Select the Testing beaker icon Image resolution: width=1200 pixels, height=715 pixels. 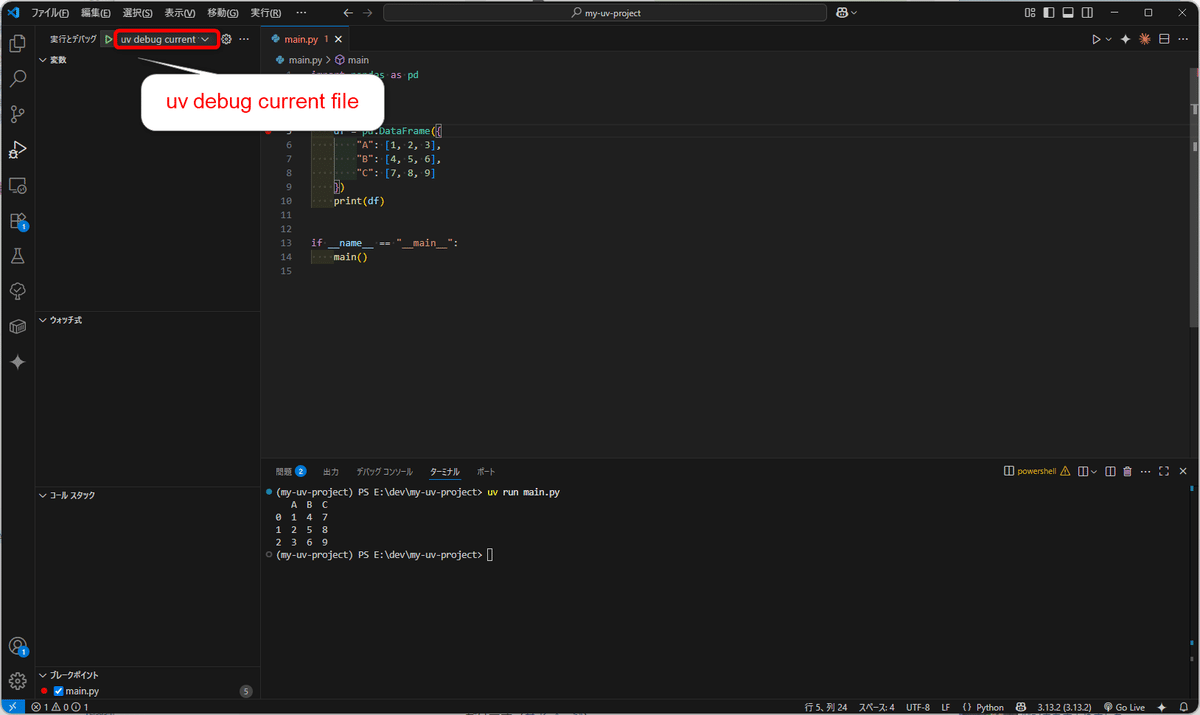pyautogui.click(x=17, y=256)
